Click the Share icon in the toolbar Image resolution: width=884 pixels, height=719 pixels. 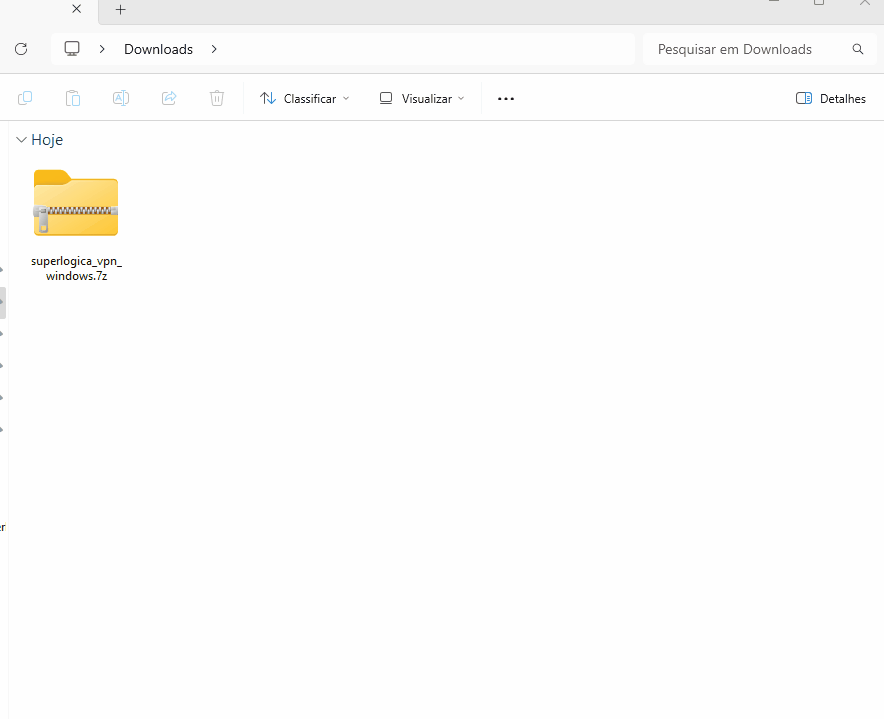(169, 98)
